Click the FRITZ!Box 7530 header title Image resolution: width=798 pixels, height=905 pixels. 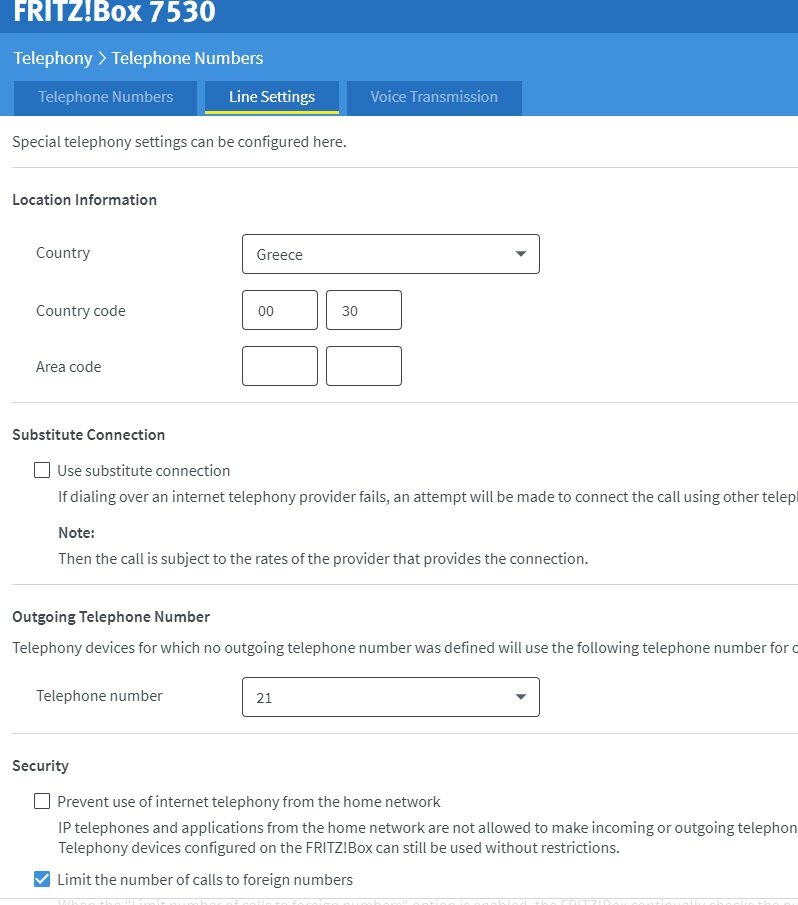coord(114,12)
